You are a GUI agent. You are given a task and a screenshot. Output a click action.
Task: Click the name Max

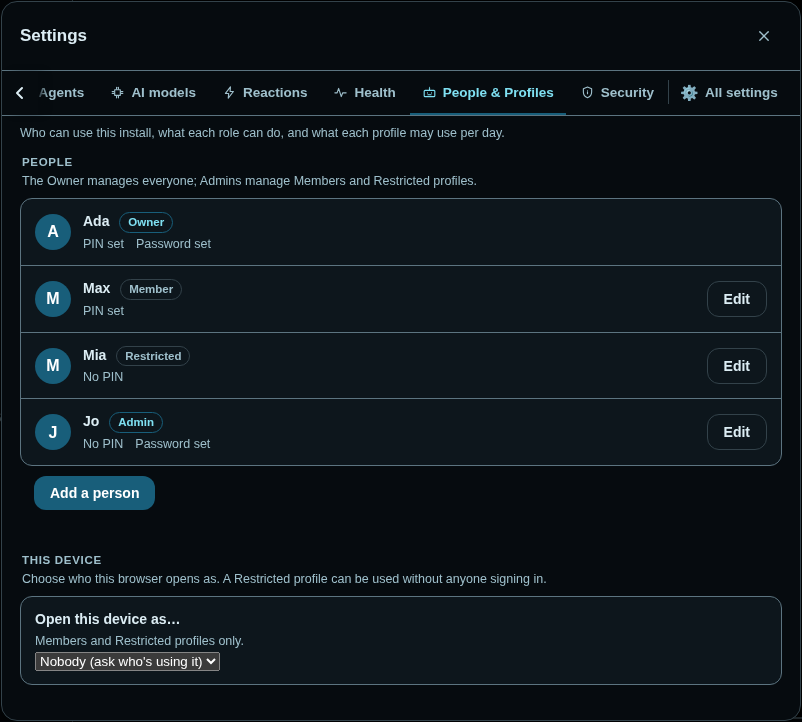click(97, 288)
